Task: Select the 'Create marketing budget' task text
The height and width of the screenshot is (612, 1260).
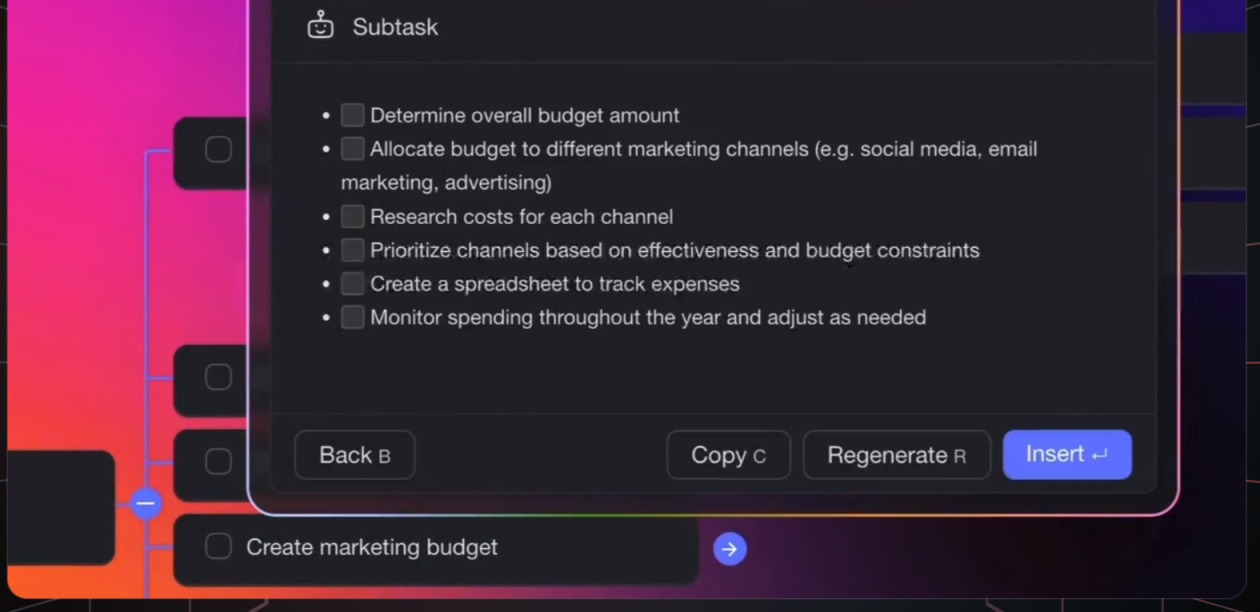Action: coord(372,547)
